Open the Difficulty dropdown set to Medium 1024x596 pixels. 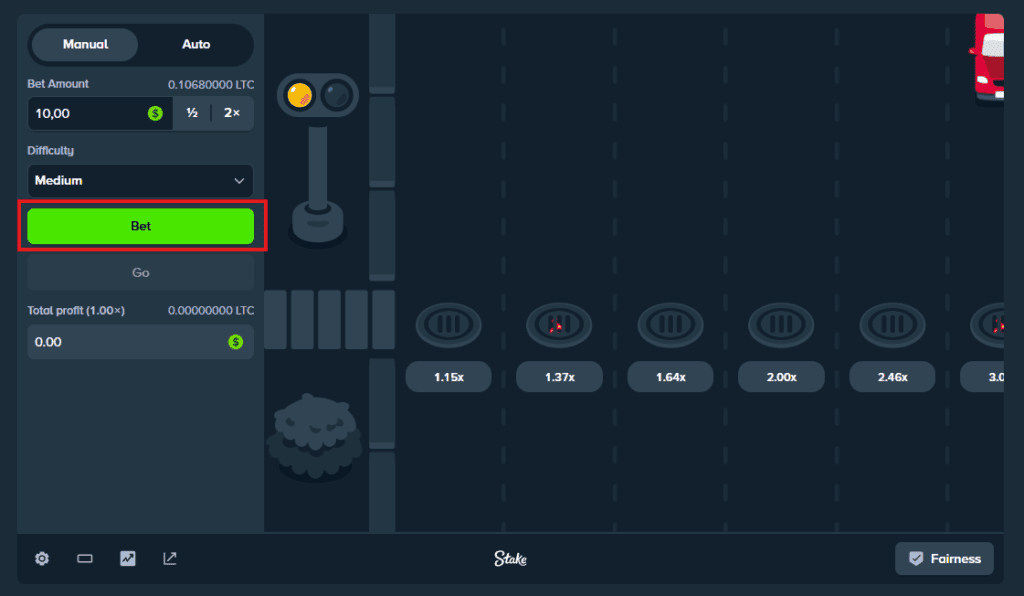[140, 181]
